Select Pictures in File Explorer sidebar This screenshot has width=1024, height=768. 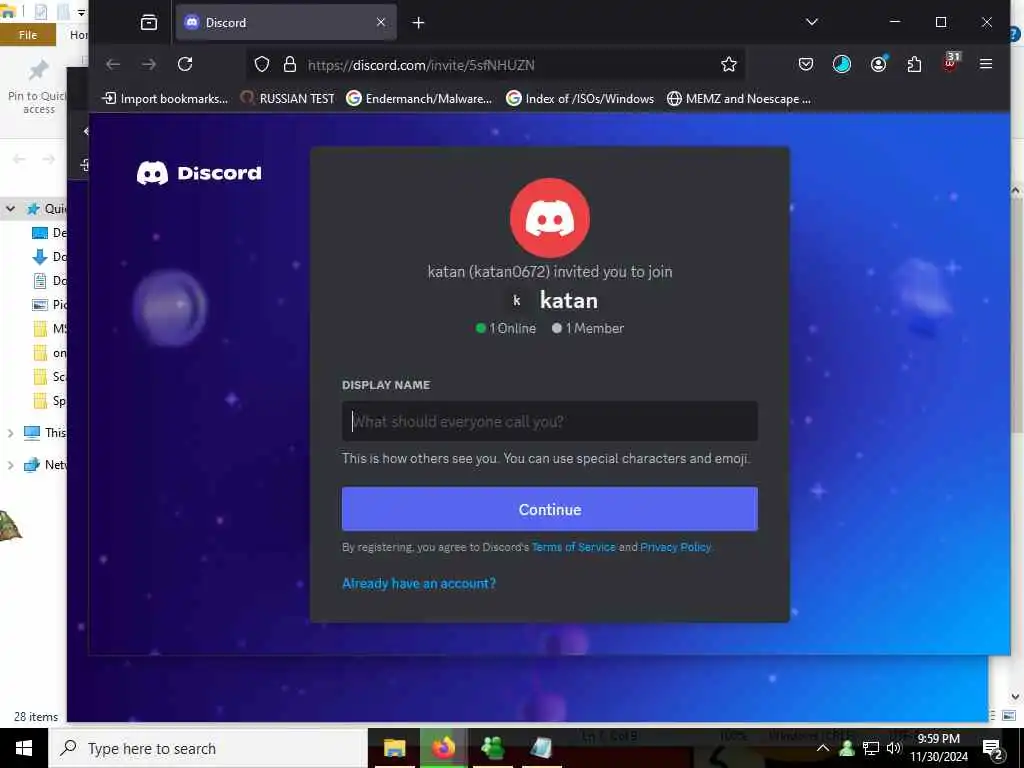[x=48, y=304]
